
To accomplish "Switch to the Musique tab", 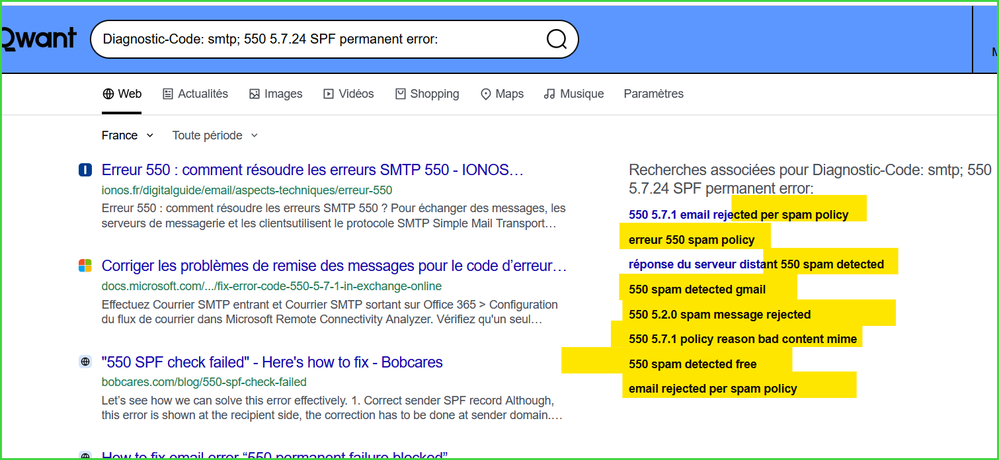I will point(573,94).
